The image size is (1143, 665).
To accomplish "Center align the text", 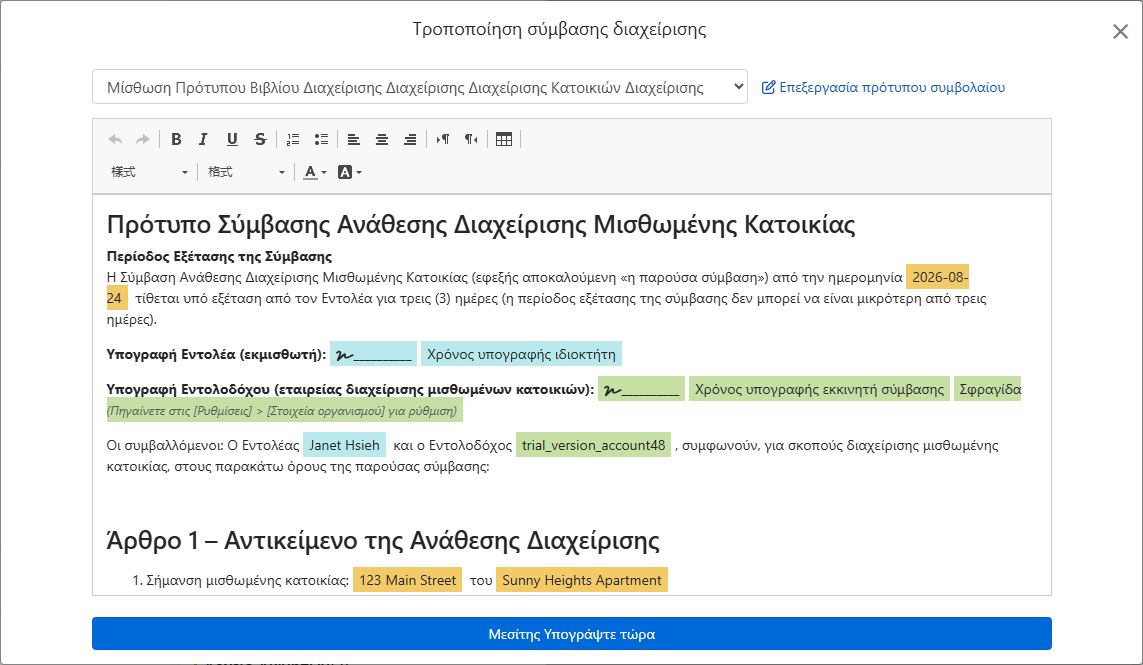I will pos(382,139).
